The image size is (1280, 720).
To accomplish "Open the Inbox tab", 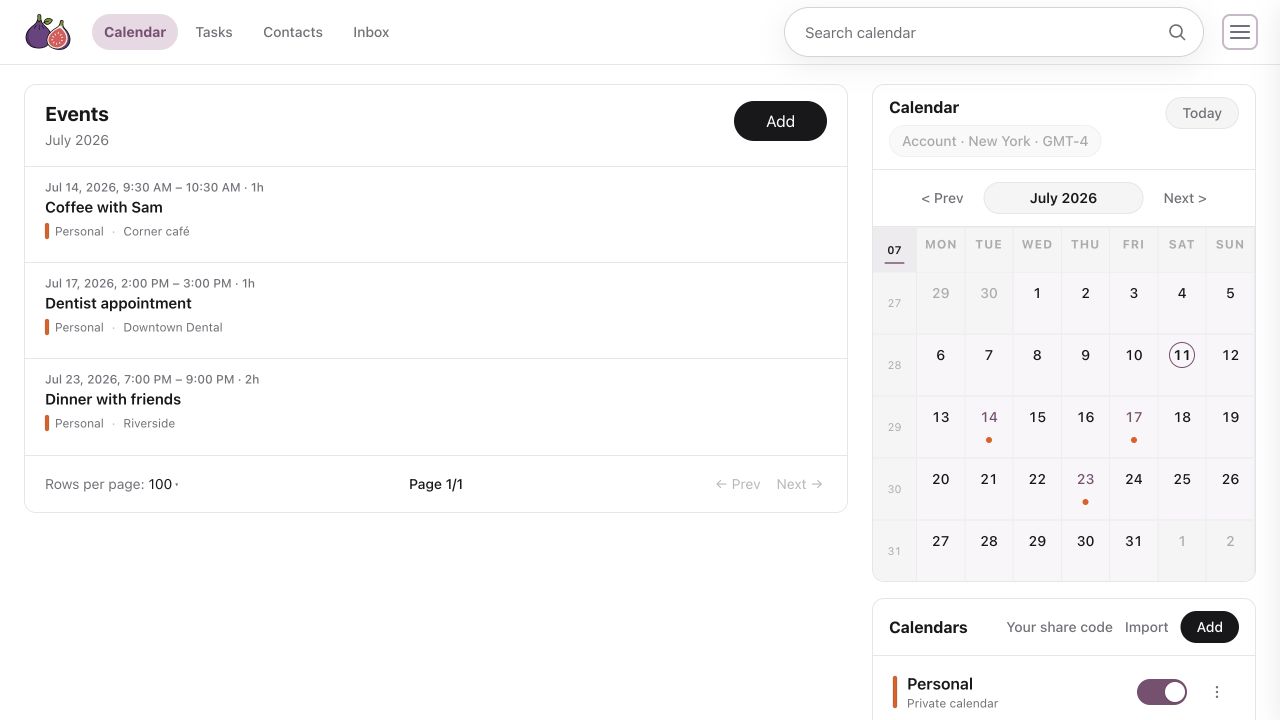I will (371, 32).
